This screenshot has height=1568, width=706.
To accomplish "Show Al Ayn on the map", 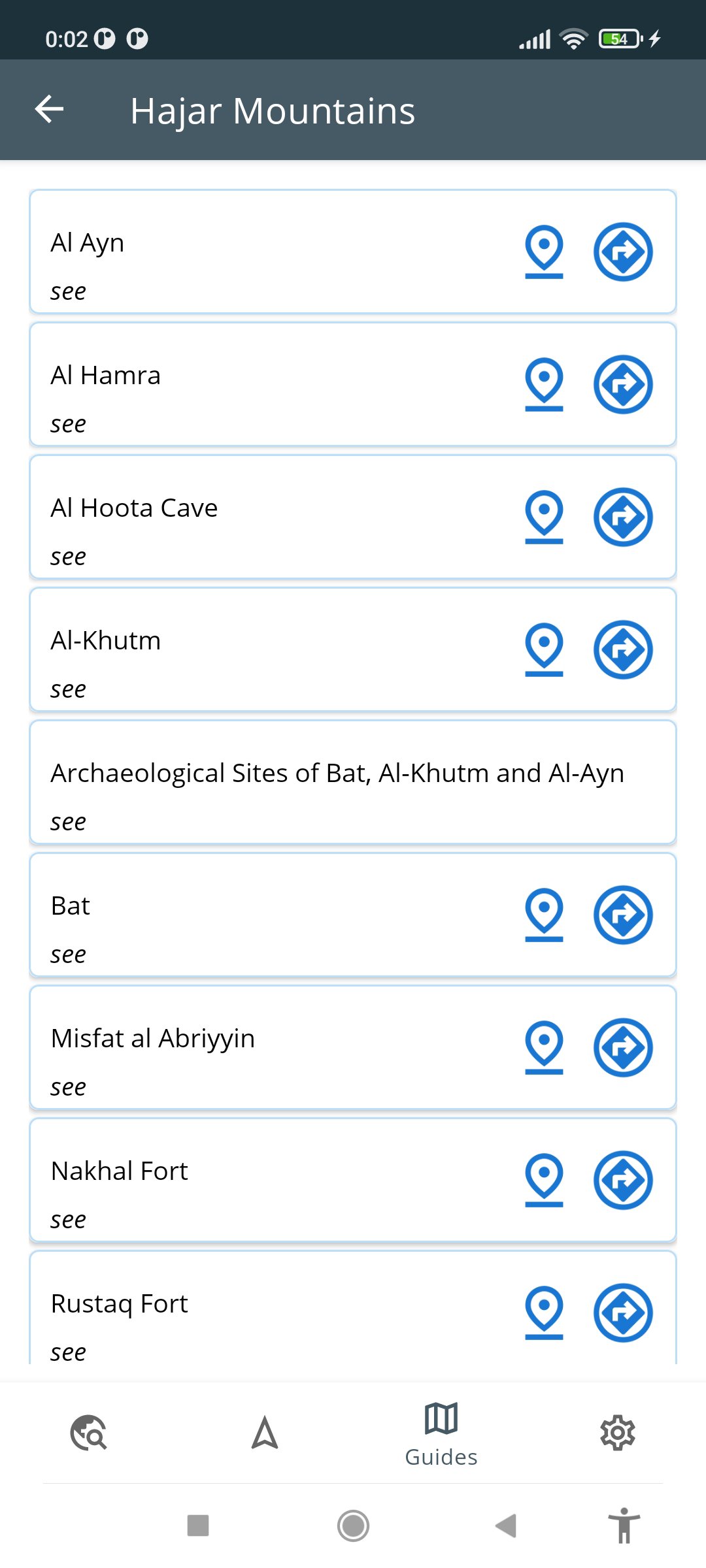I will (544, 251).
